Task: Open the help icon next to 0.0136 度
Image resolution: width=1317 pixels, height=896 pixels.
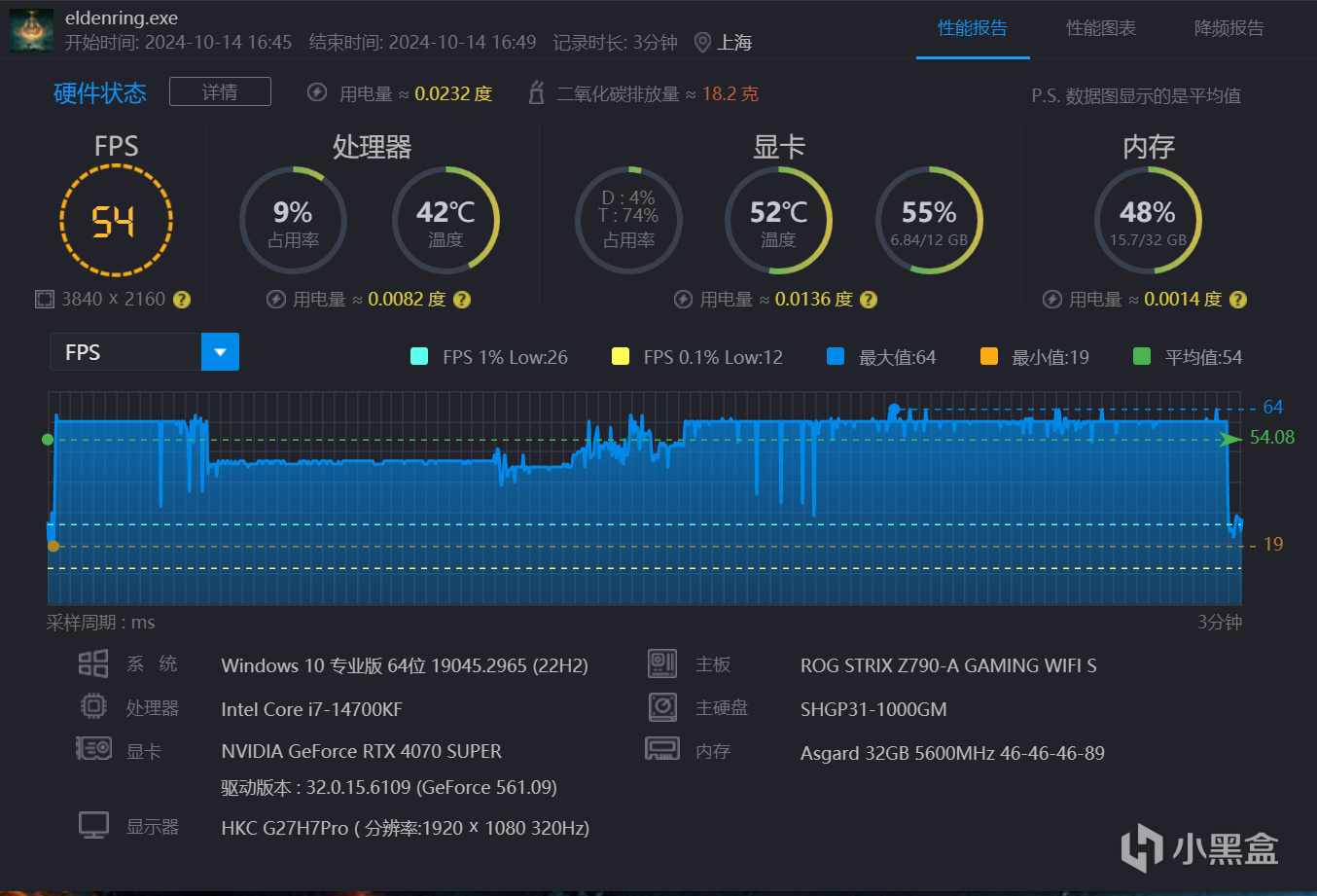Action: [869, 300]
